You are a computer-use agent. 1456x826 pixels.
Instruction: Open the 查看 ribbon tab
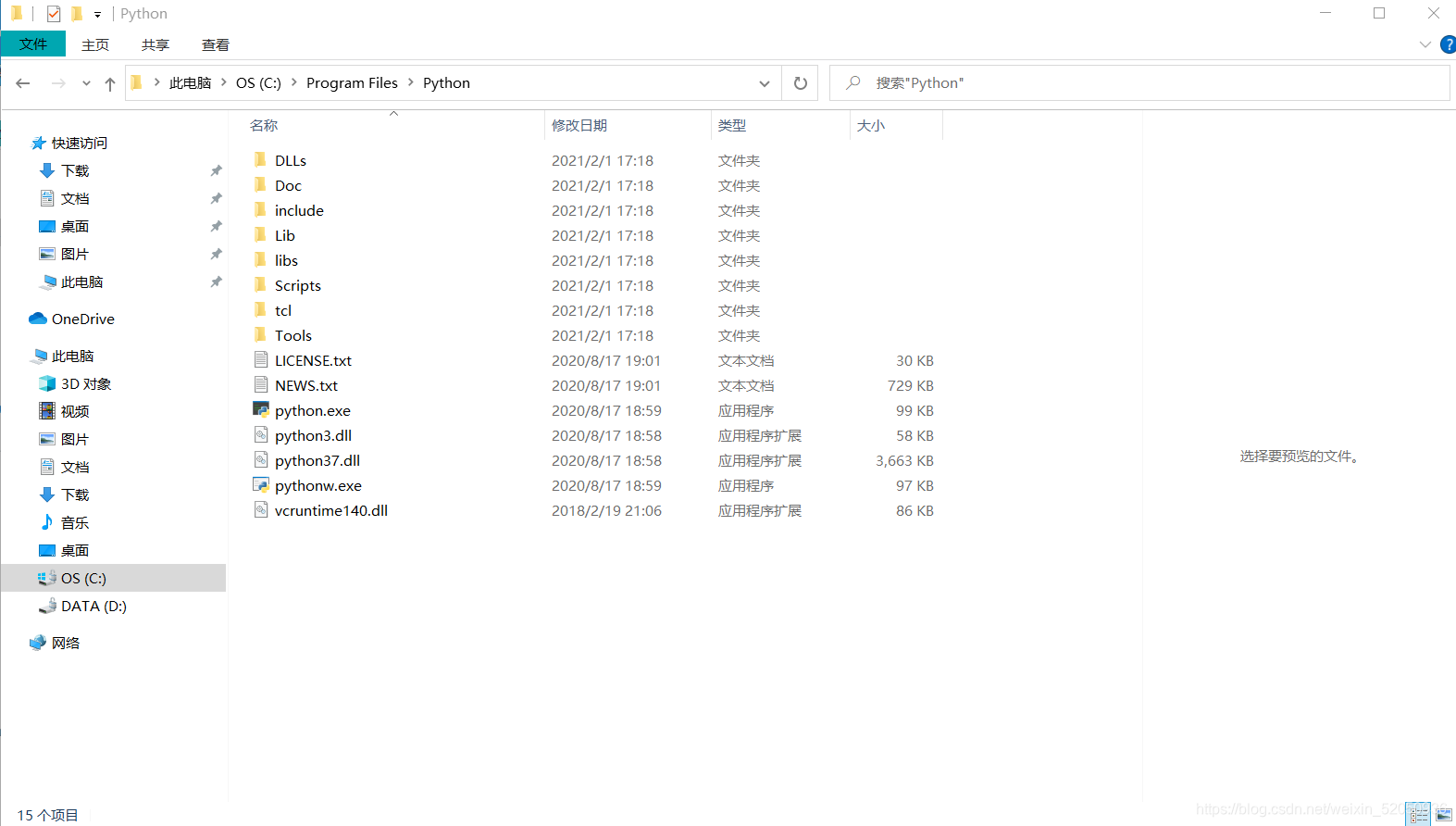[216, 44]
